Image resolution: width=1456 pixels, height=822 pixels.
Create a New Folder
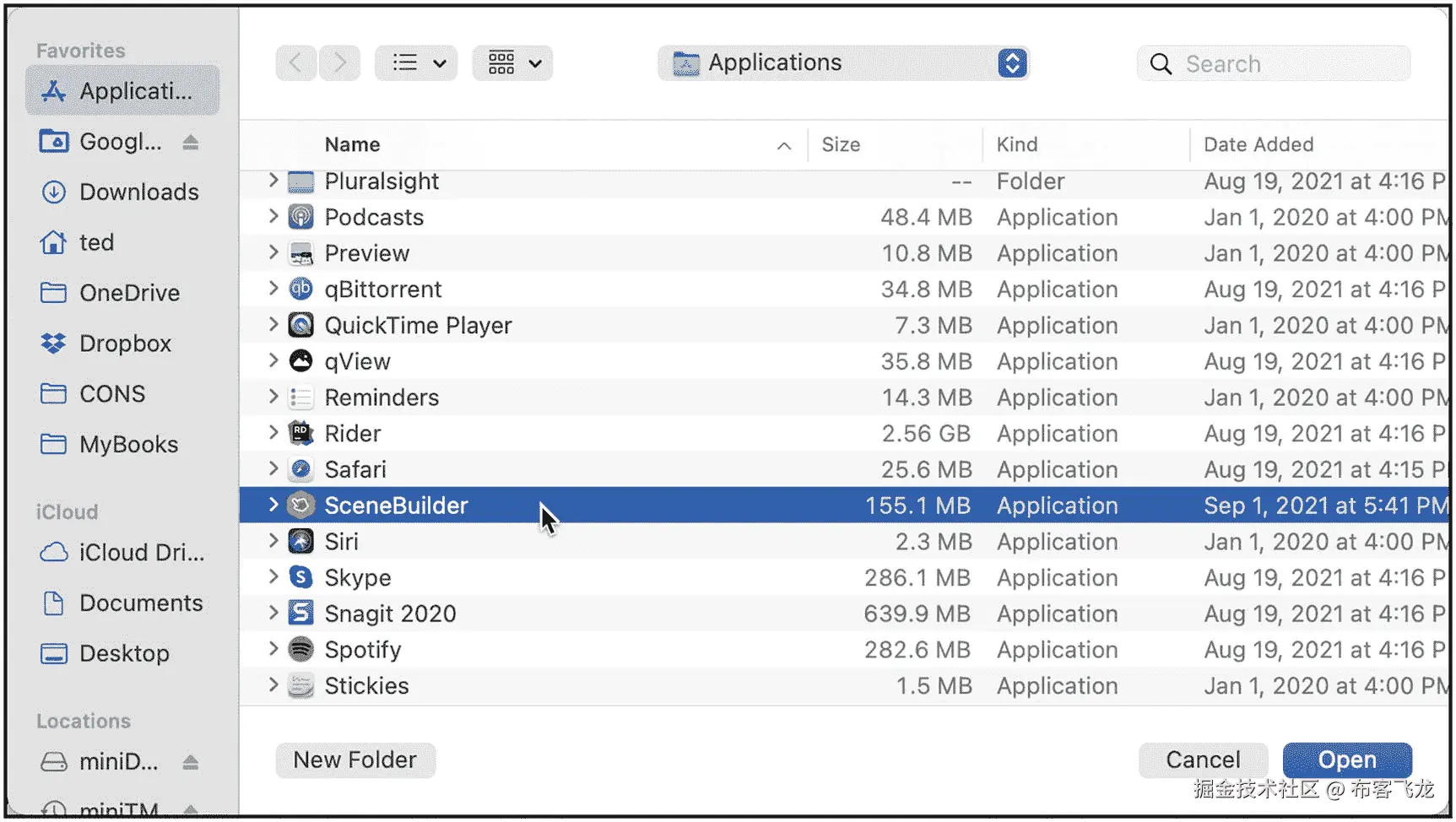(355, 760)
